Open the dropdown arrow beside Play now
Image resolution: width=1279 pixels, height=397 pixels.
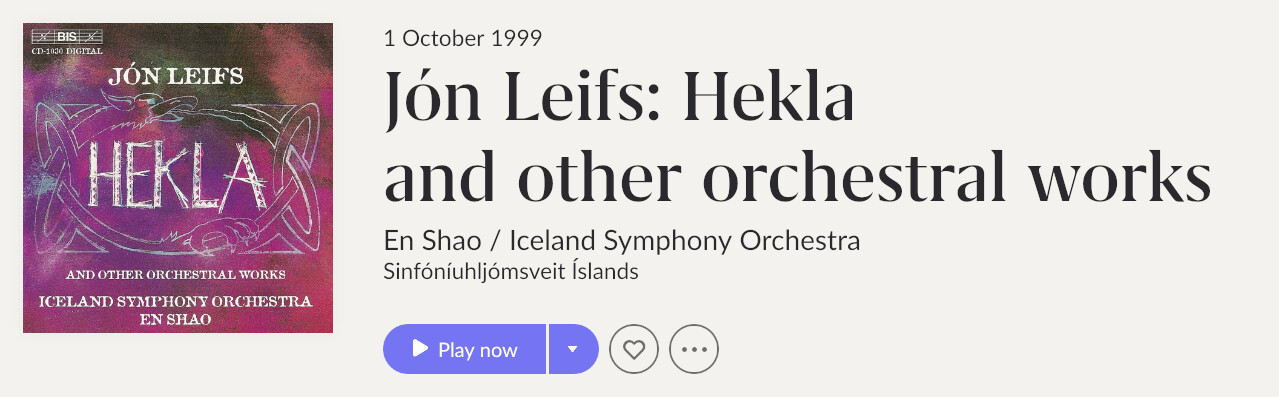click(573, 349)
